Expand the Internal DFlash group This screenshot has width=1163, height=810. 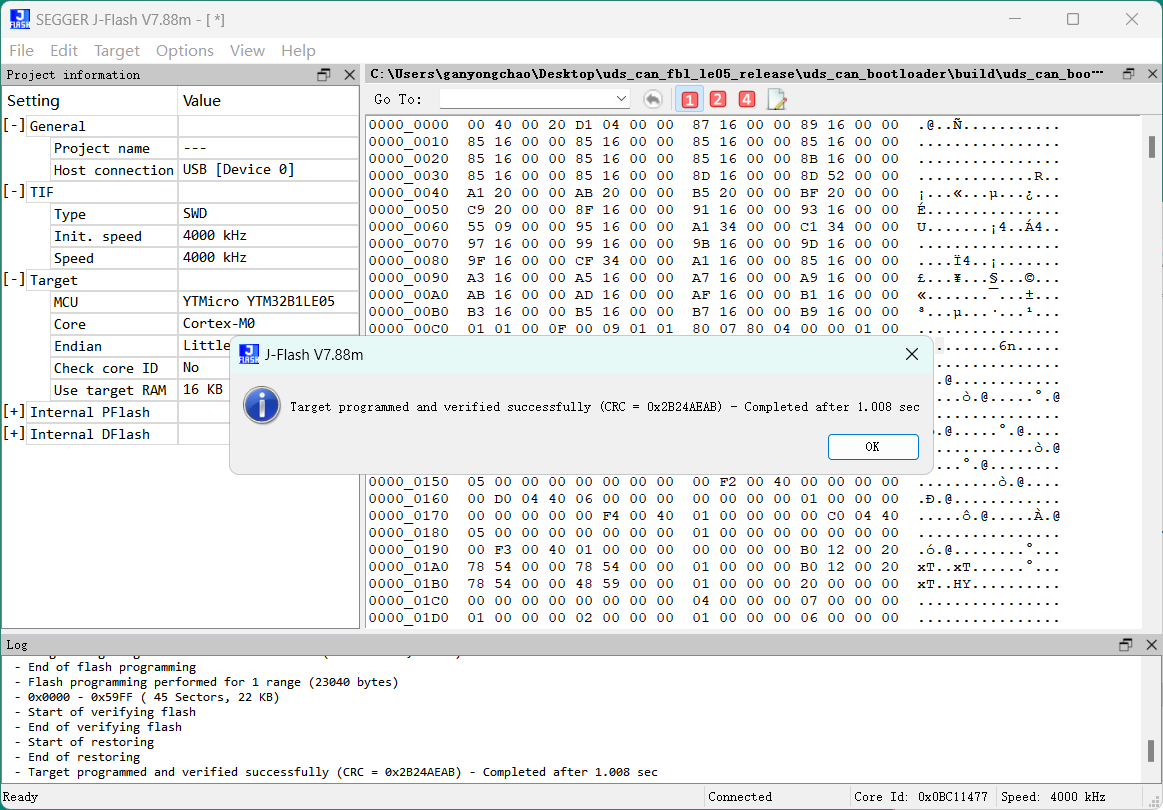15,434
